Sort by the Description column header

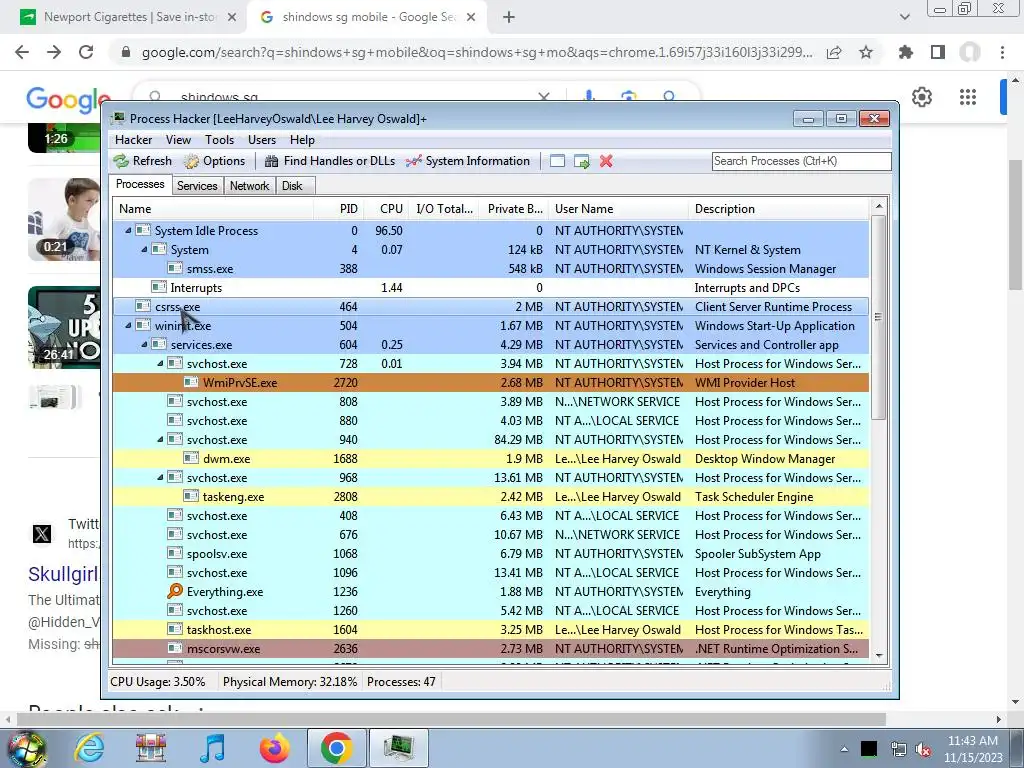coord(779,209)
